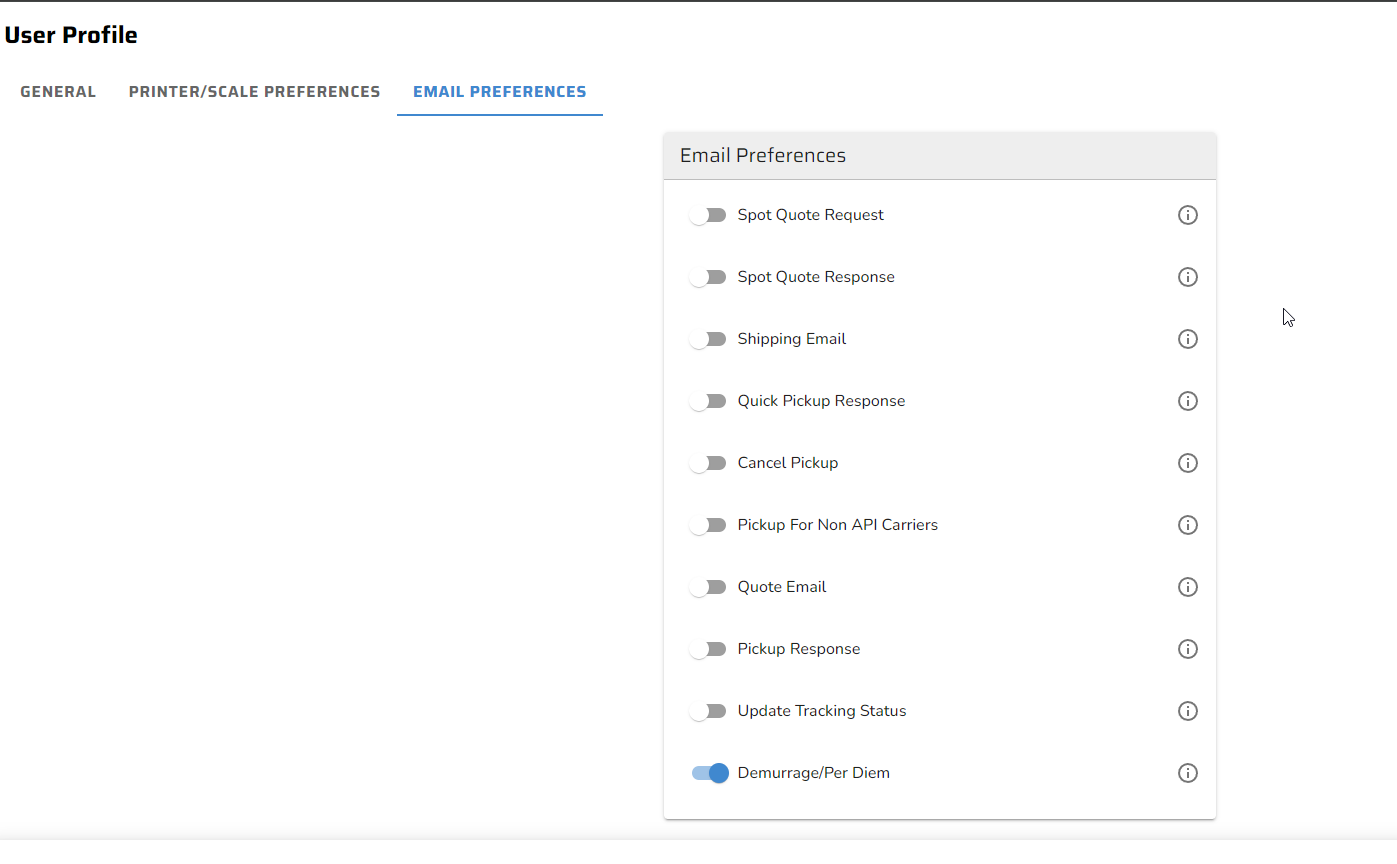Image resolution: width=1397 pixels, height=864 pixels.
Task: Open Demurrage/Per Diem info icon
Action: [1187, 773]
